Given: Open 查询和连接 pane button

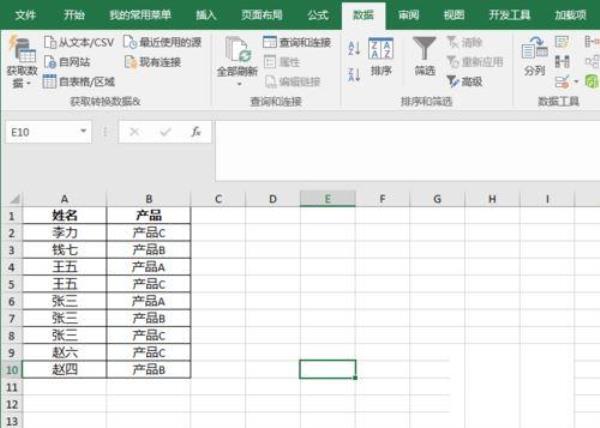Looking at the screenshot, I should [297, 42].
